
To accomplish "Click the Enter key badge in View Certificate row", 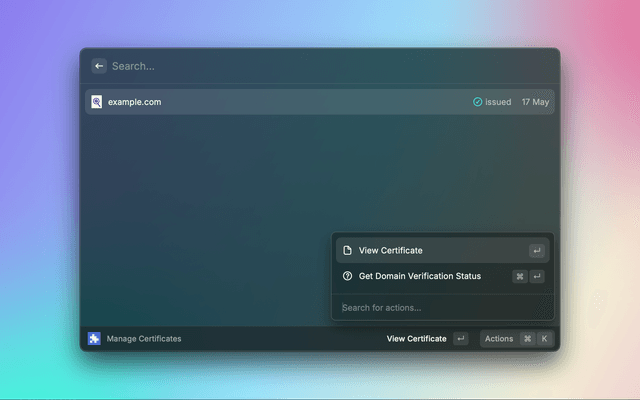I will click(537, 250).
